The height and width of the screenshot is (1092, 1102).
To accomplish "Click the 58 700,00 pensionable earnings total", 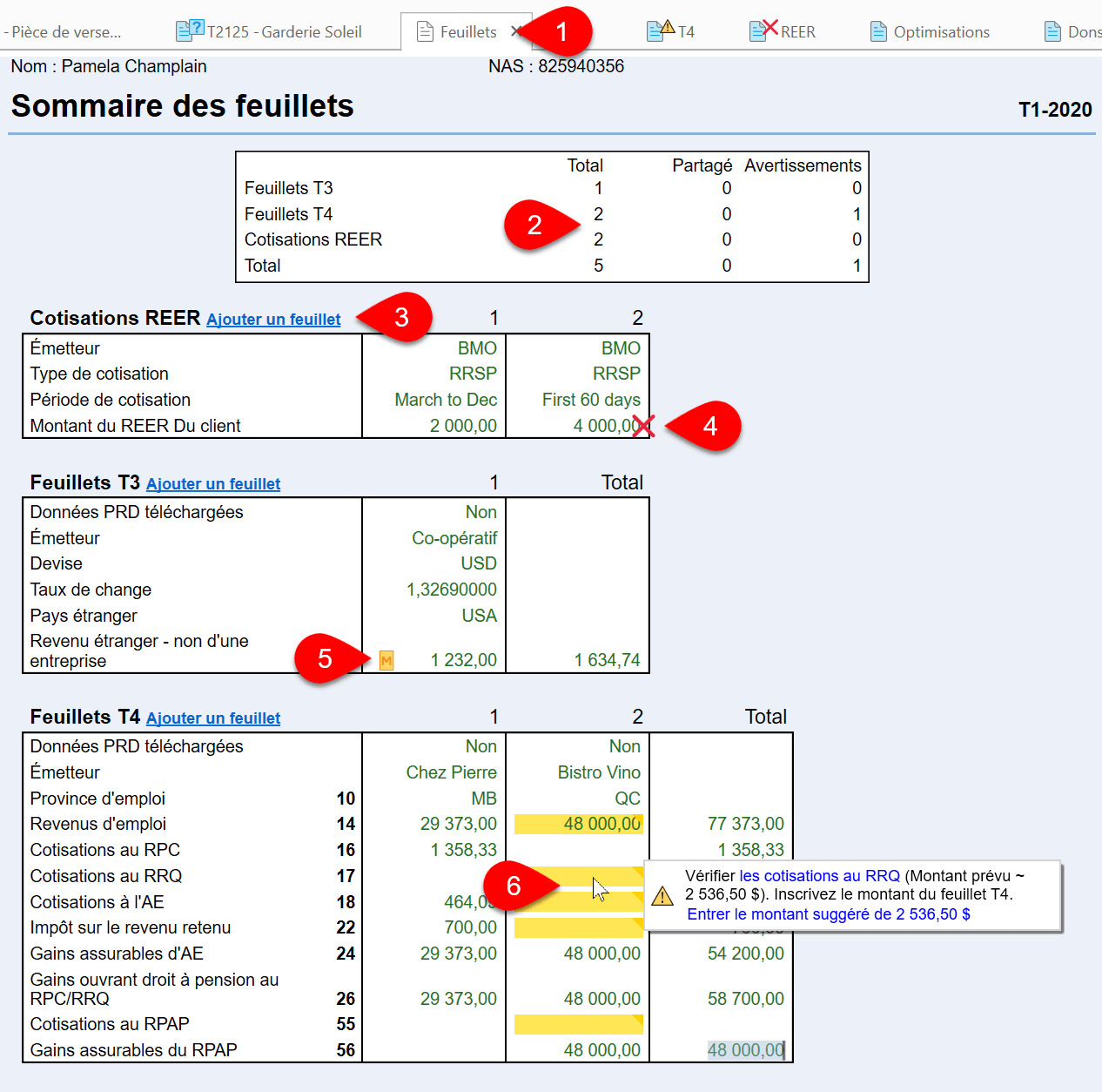I will [746, 999].
